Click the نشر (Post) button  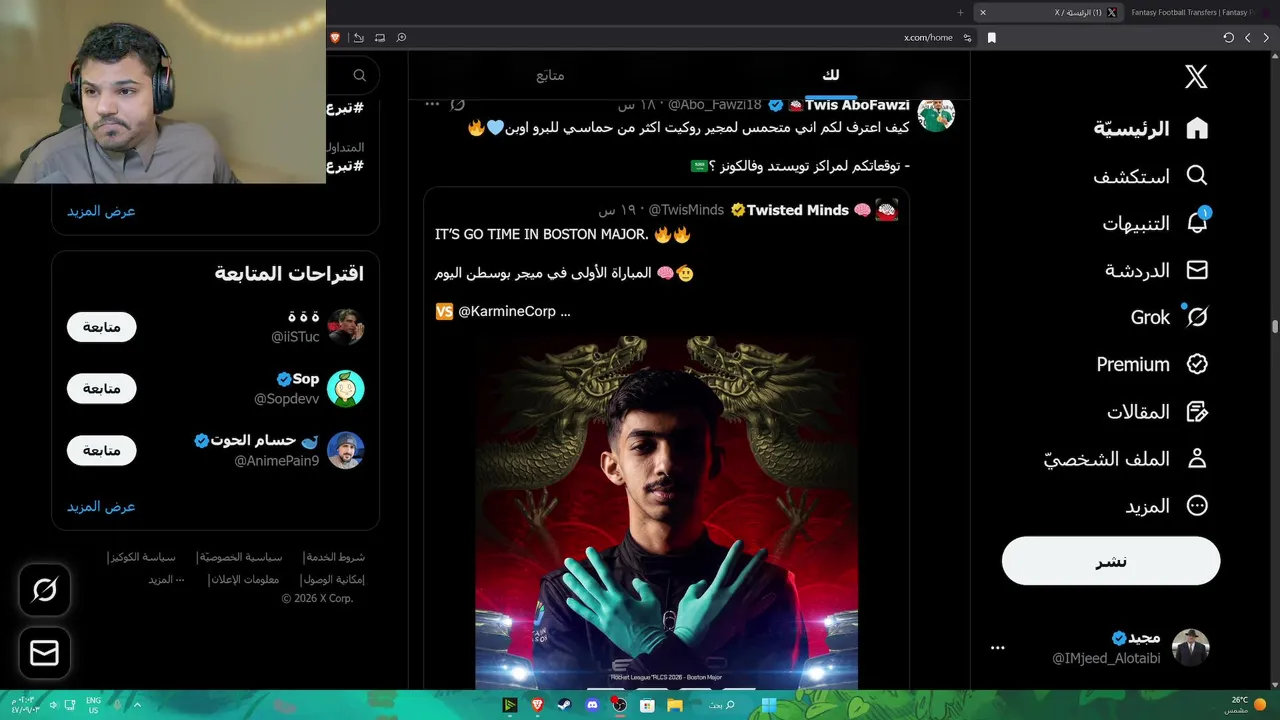[1111, 561]
